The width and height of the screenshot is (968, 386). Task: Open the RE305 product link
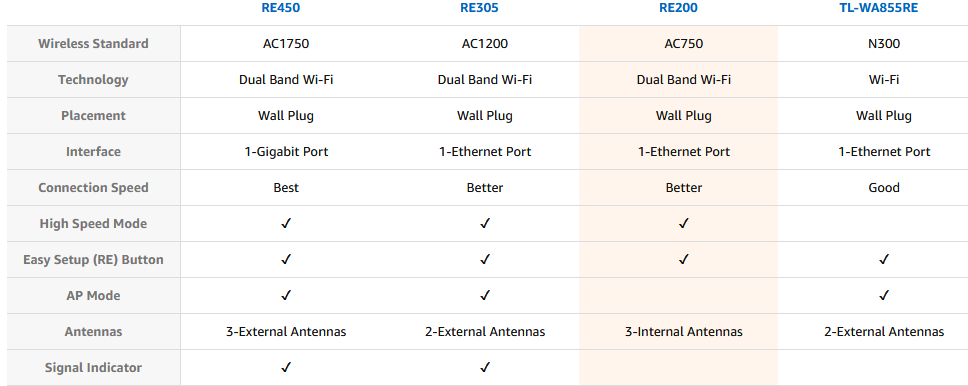[485, 8]
